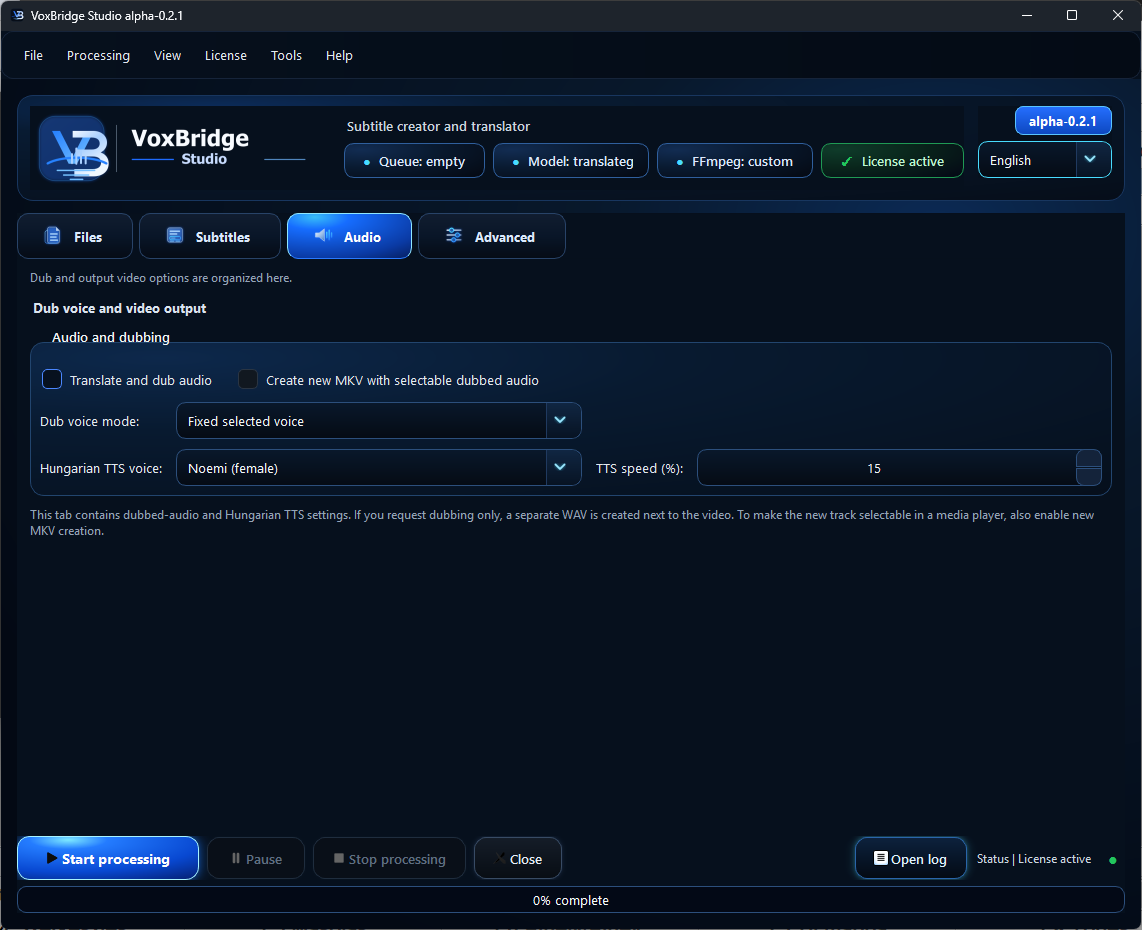Click the VoxBridge Studio logo icon
Viewport: 1142px width, 930px height.
point(74,148)
